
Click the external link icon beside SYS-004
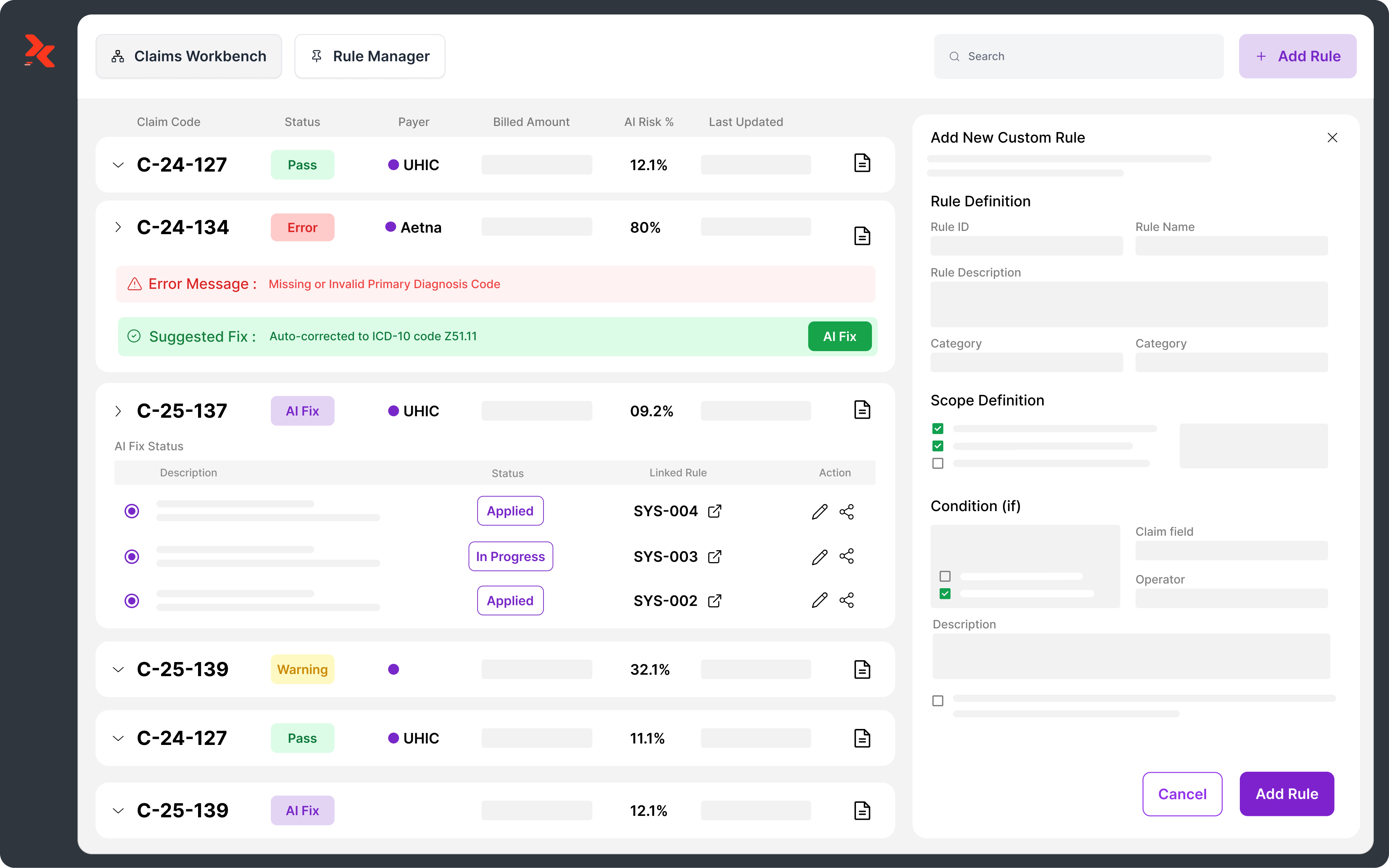point(714,511)
